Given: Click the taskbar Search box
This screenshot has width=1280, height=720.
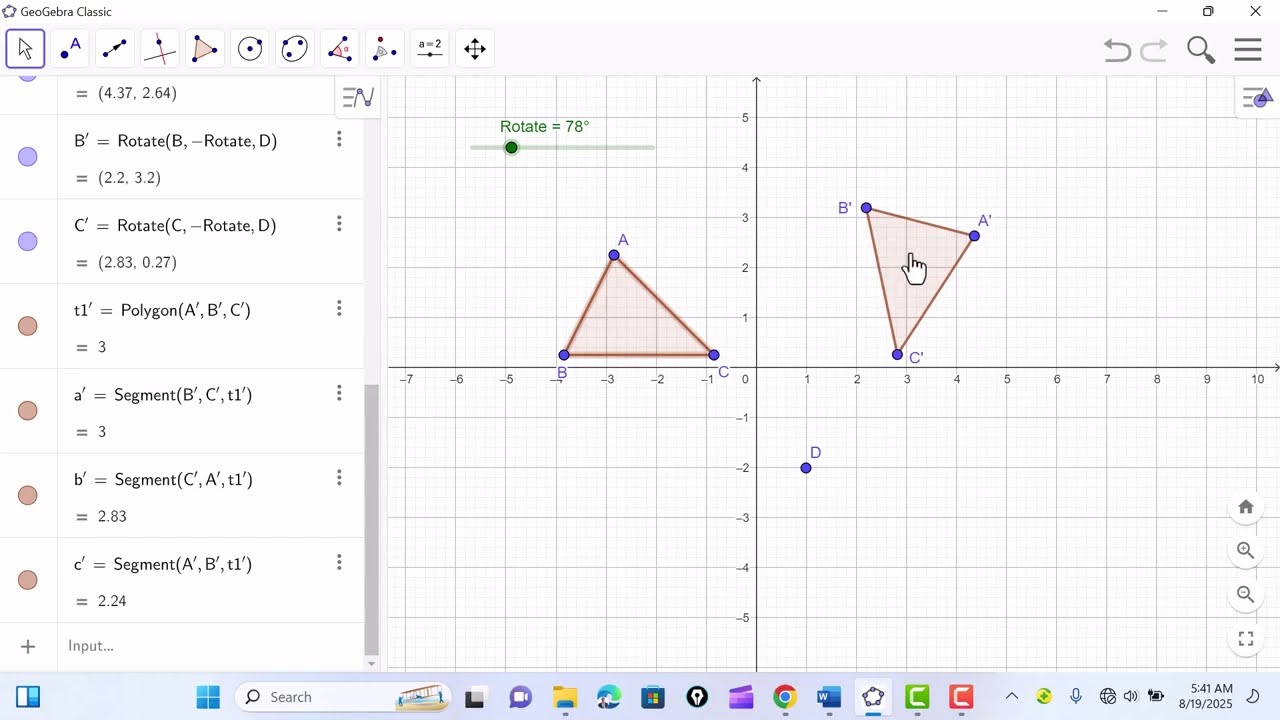Looking at the screenshot, I should (342, 697).
